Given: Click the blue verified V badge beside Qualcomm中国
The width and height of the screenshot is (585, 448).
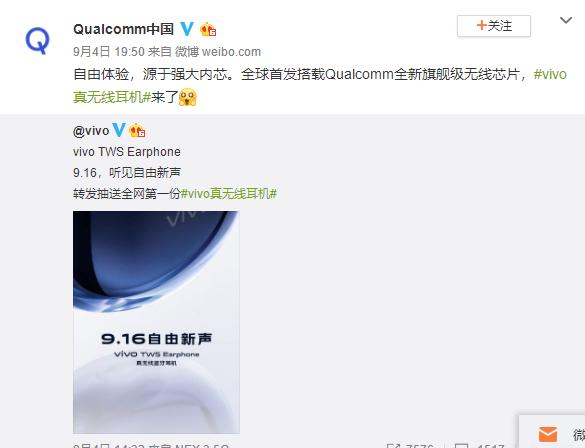Looking at the screenshot, I should click(187, 29).
